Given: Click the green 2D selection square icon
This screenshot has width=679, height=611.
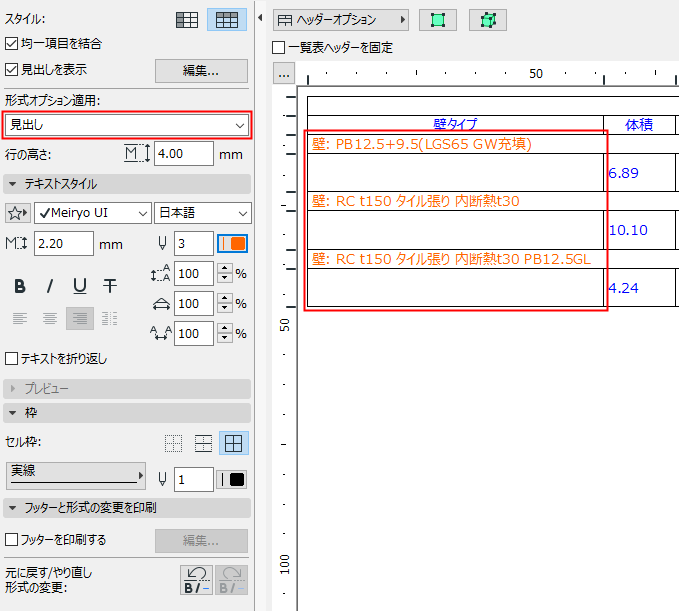Looking at the screenshot, I should [x=438, y=20].
